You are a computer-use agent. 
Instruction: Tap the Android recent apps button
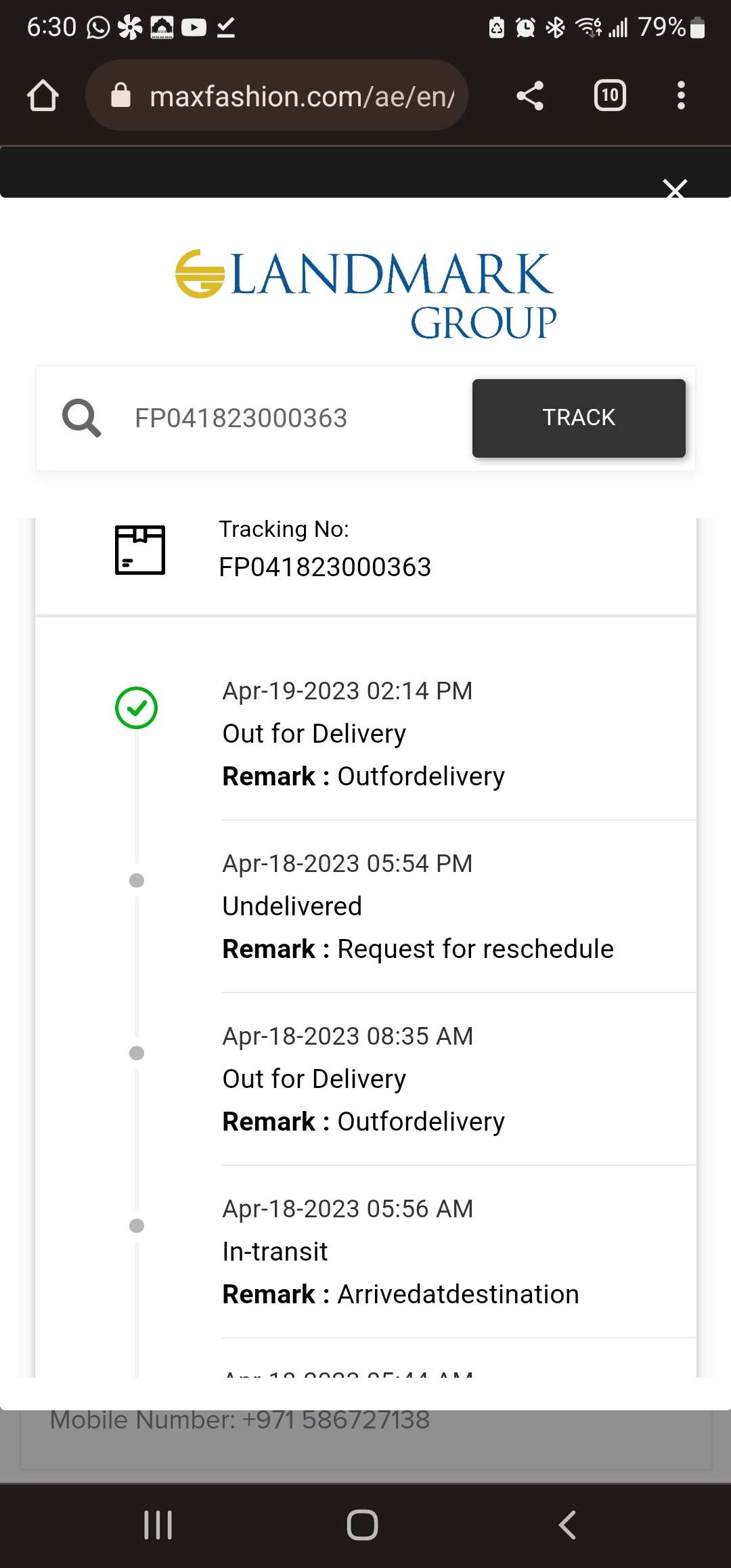point(158,1525)
